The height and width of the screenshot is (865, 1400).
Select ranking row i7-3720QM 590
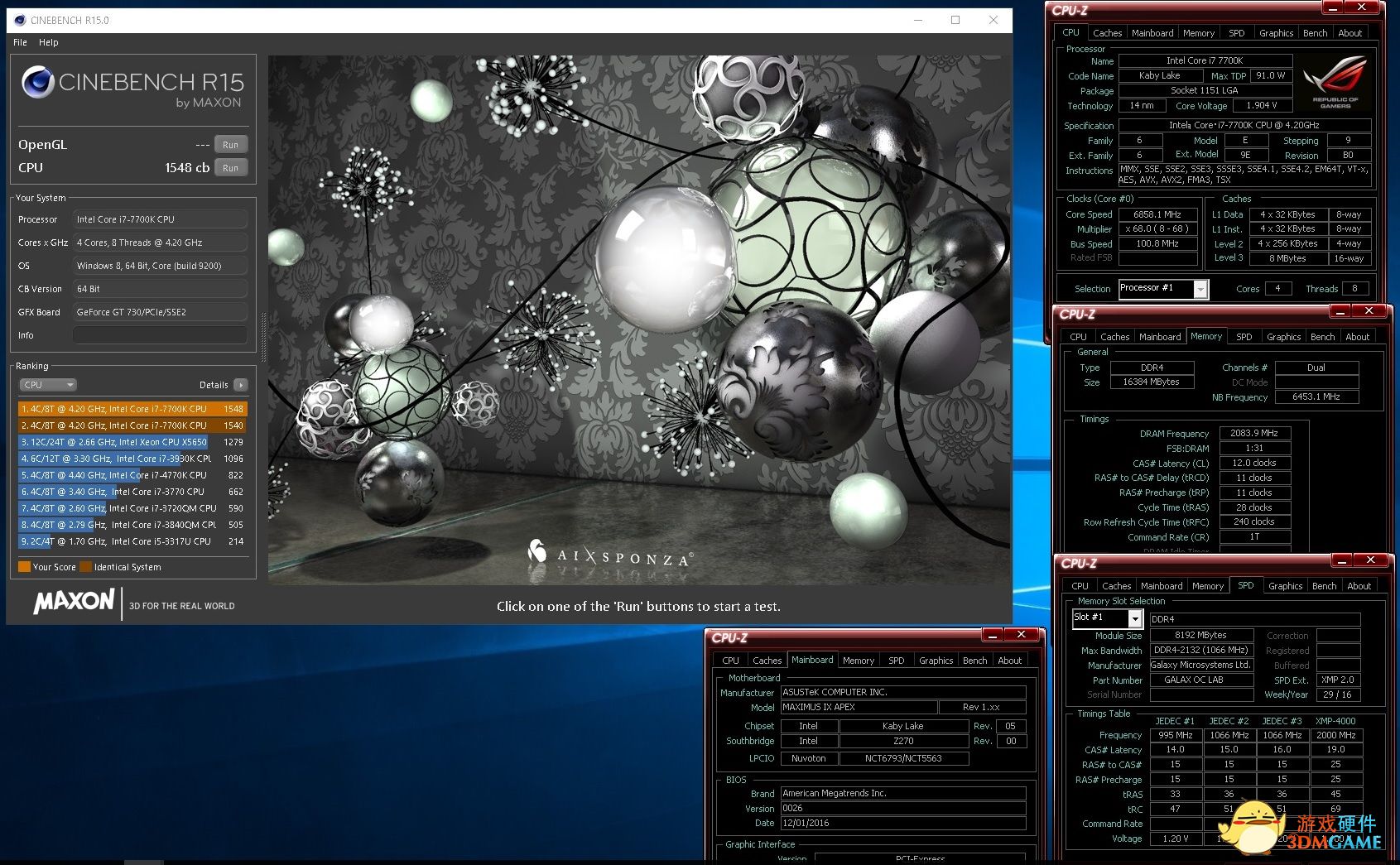pos(132,508)
